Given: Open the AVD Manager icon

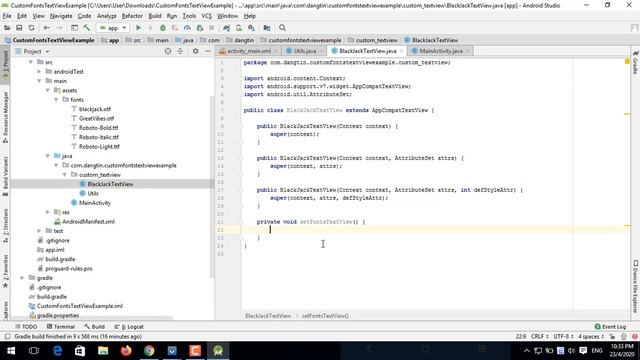Looking at the screenshot, I should point(239,28).
